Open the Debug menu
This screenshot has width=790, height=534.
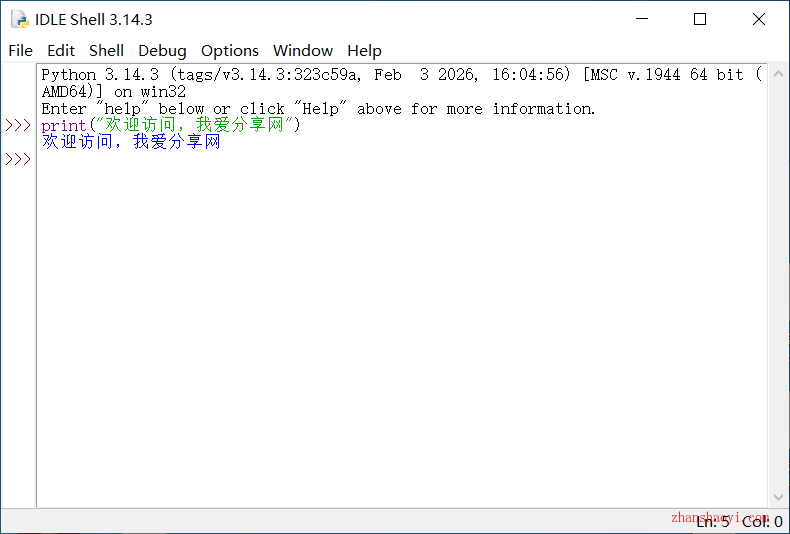click(162, 51)
